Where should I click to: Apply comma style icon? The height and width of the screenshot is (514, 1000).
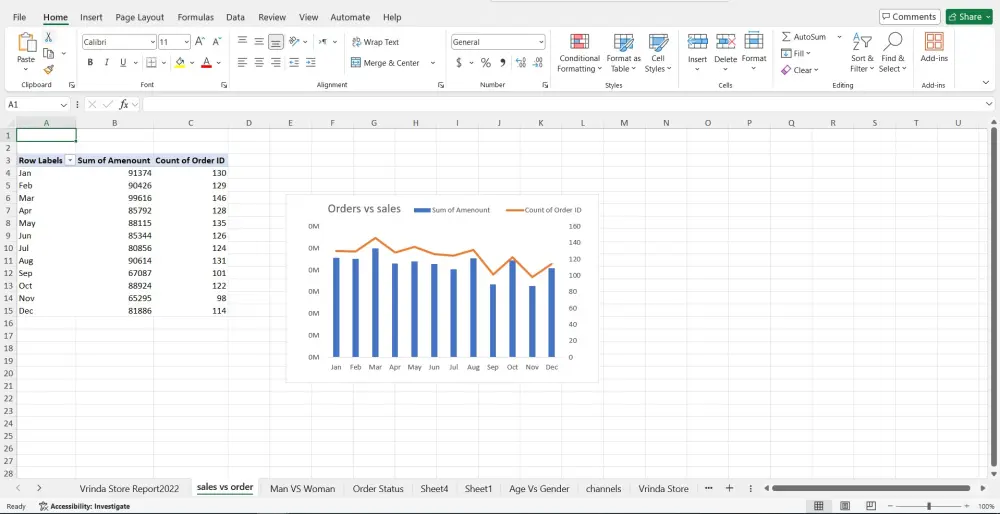tap(503, 62)
